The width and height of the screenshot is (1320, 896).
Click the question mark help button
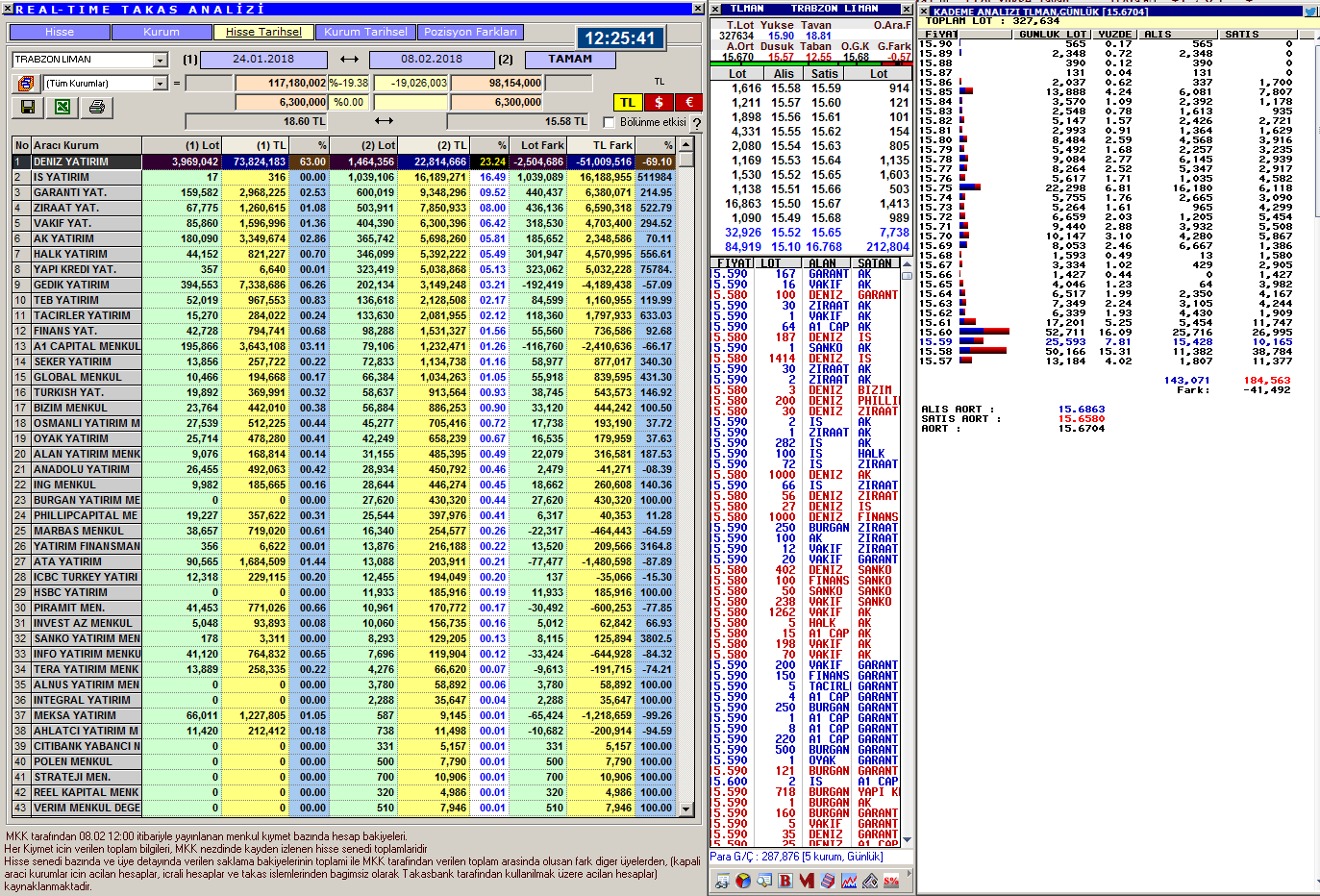pyautogui.click(x=696, y=123)
